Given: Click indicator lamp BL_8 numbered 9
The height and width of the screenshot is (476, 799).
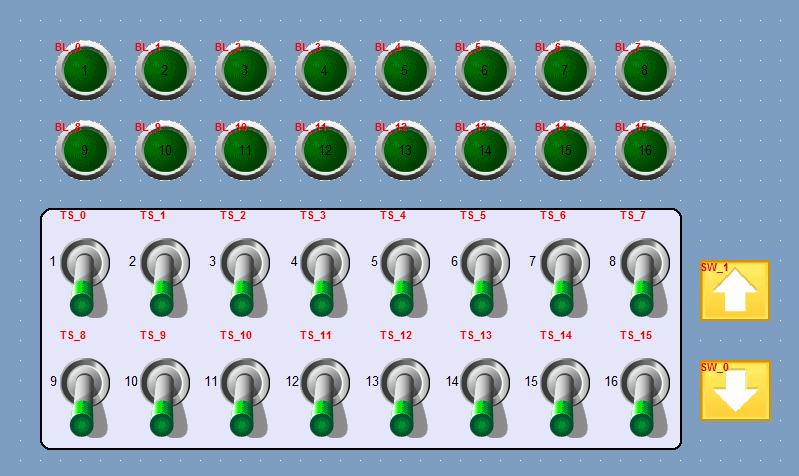Looking at the screenshot, I should [x=85, y=150].
